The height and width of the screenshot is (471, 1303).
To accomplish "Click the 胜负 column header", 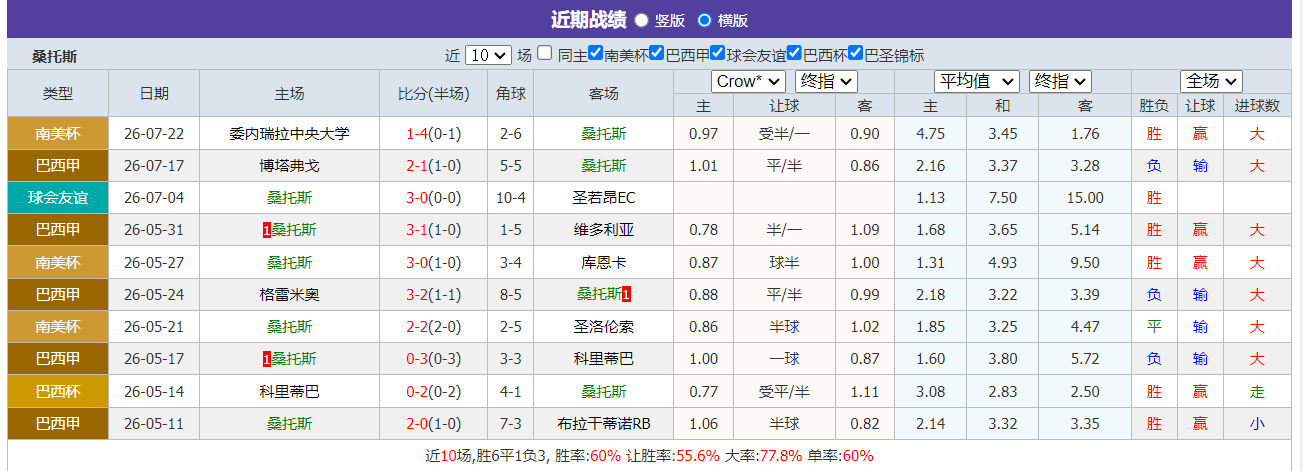I will point(1154,105).
